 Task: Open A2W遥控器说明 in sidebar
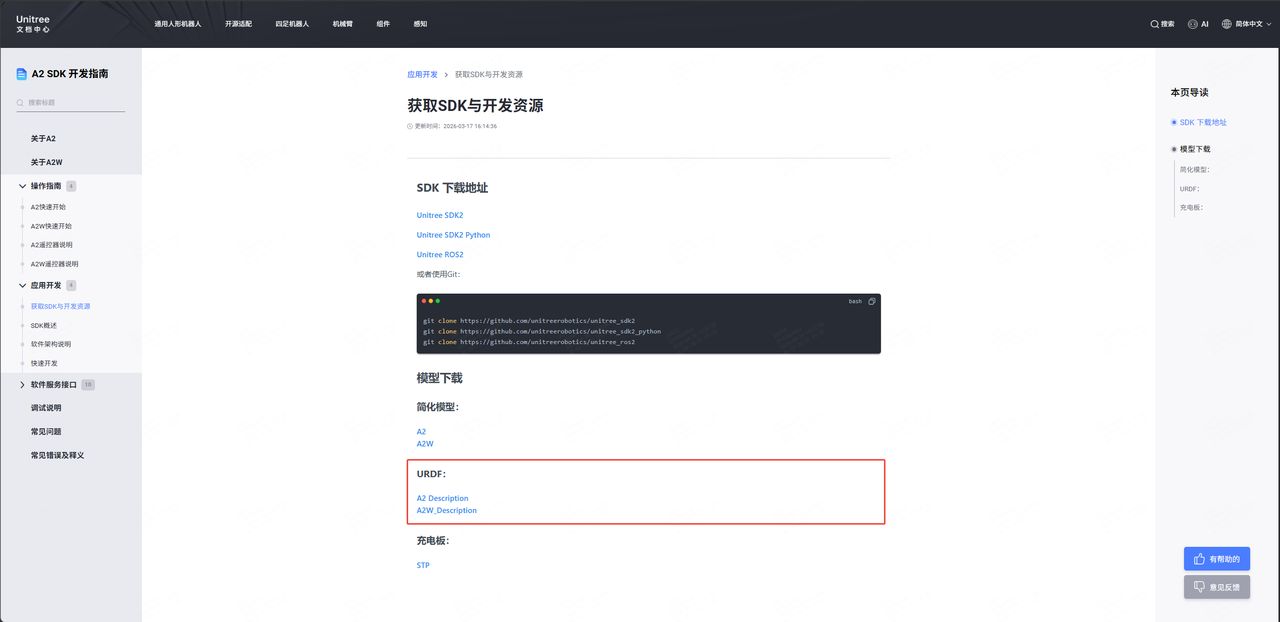(54, 264)
